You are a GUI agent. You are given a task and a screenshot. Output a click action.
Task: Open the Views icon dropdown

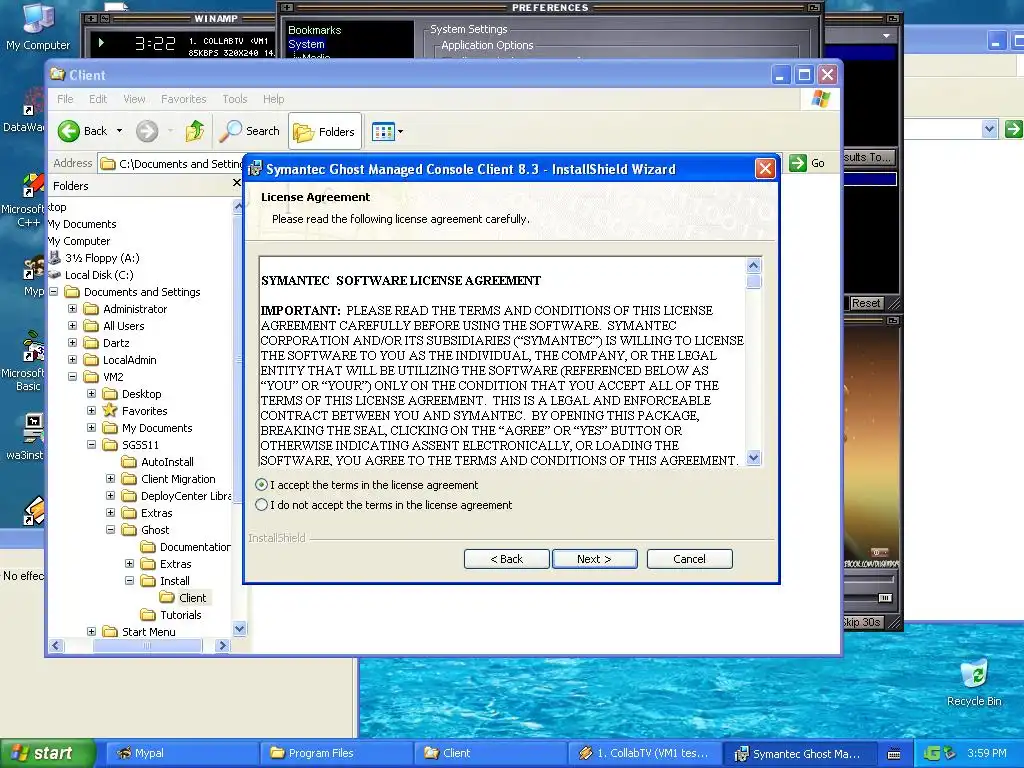click(x=388, y=131)
